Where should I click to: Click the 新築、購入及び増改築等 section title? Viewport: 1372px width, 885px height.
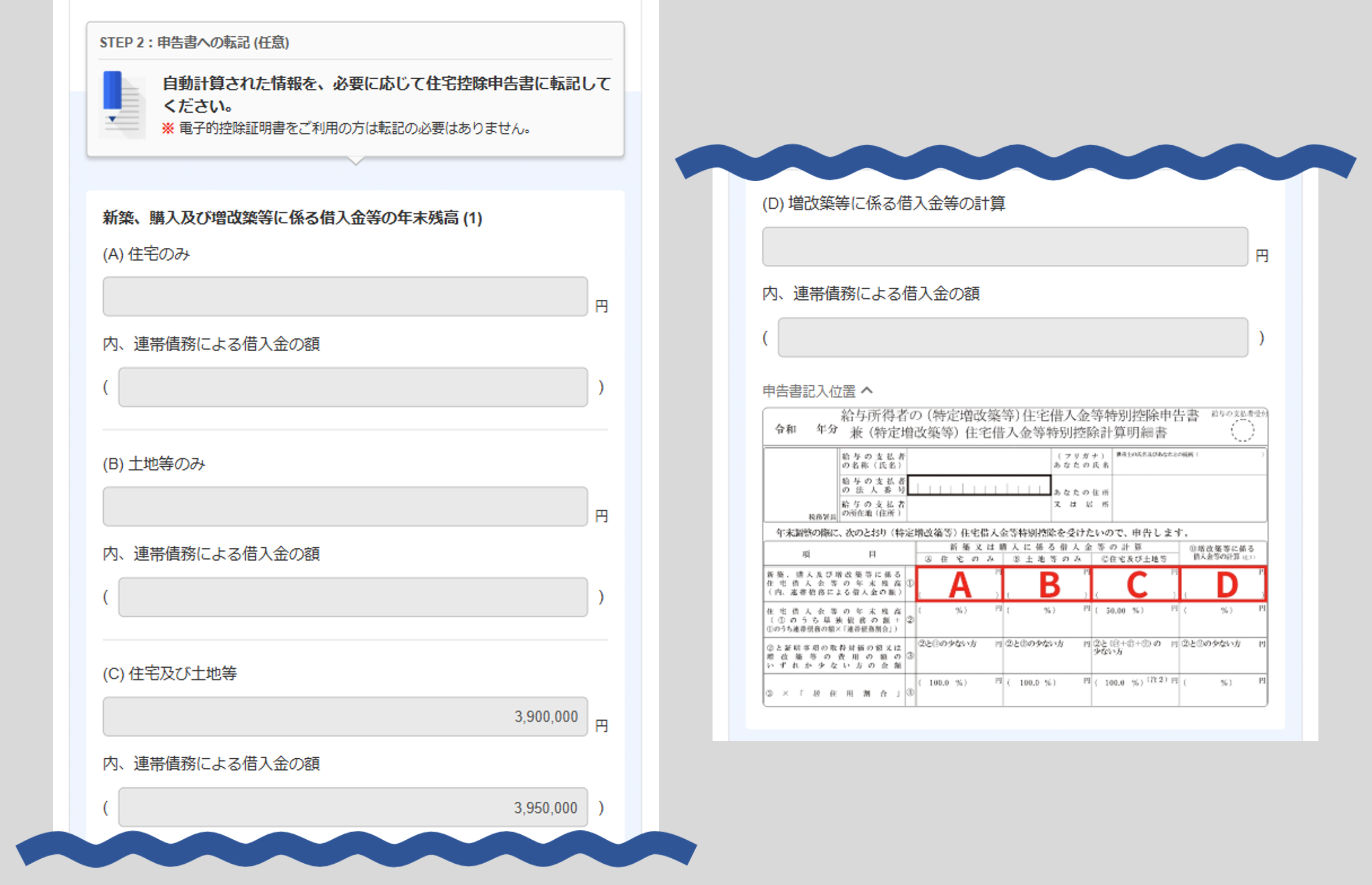292,218
